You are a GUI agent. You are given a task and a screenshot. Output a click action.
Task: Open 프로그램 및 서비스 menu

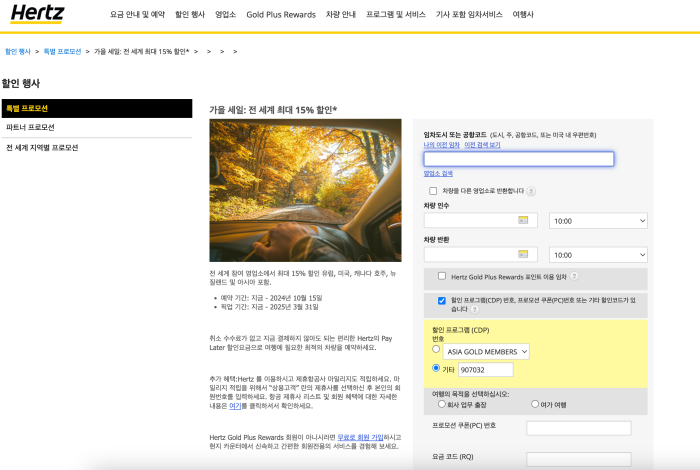tap(396, 14)
